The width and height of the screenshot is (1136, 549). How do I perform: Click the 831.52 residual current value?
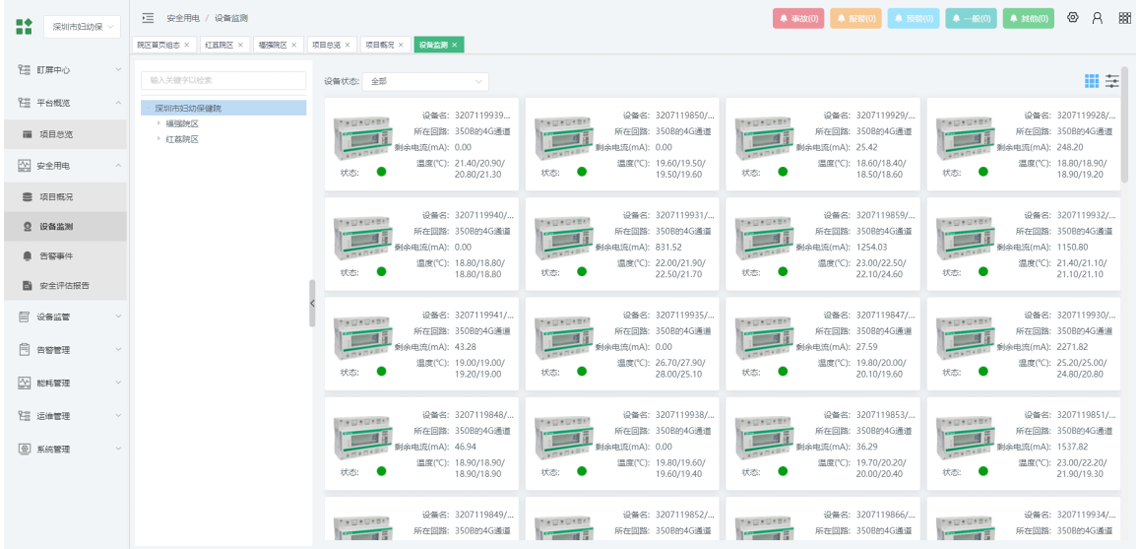pyautogui.click(x=670, y=247)
